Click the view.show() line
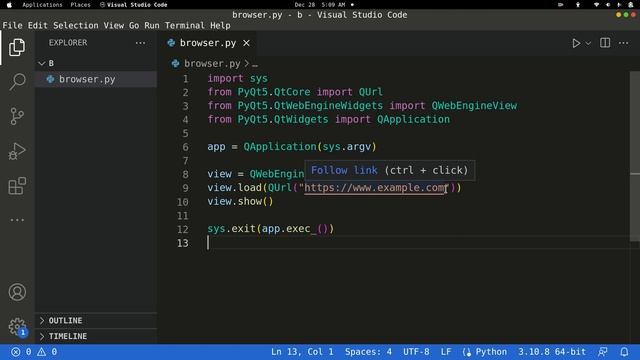 [x=240, y=202]
